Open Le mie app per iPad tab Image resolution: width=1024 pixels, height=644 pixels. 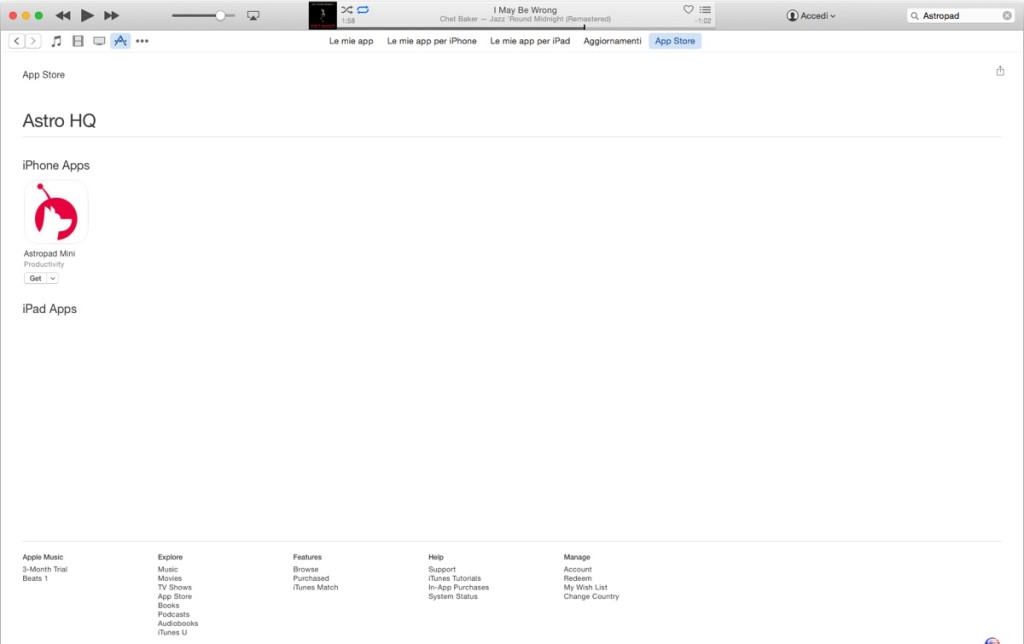pos(530,41)
